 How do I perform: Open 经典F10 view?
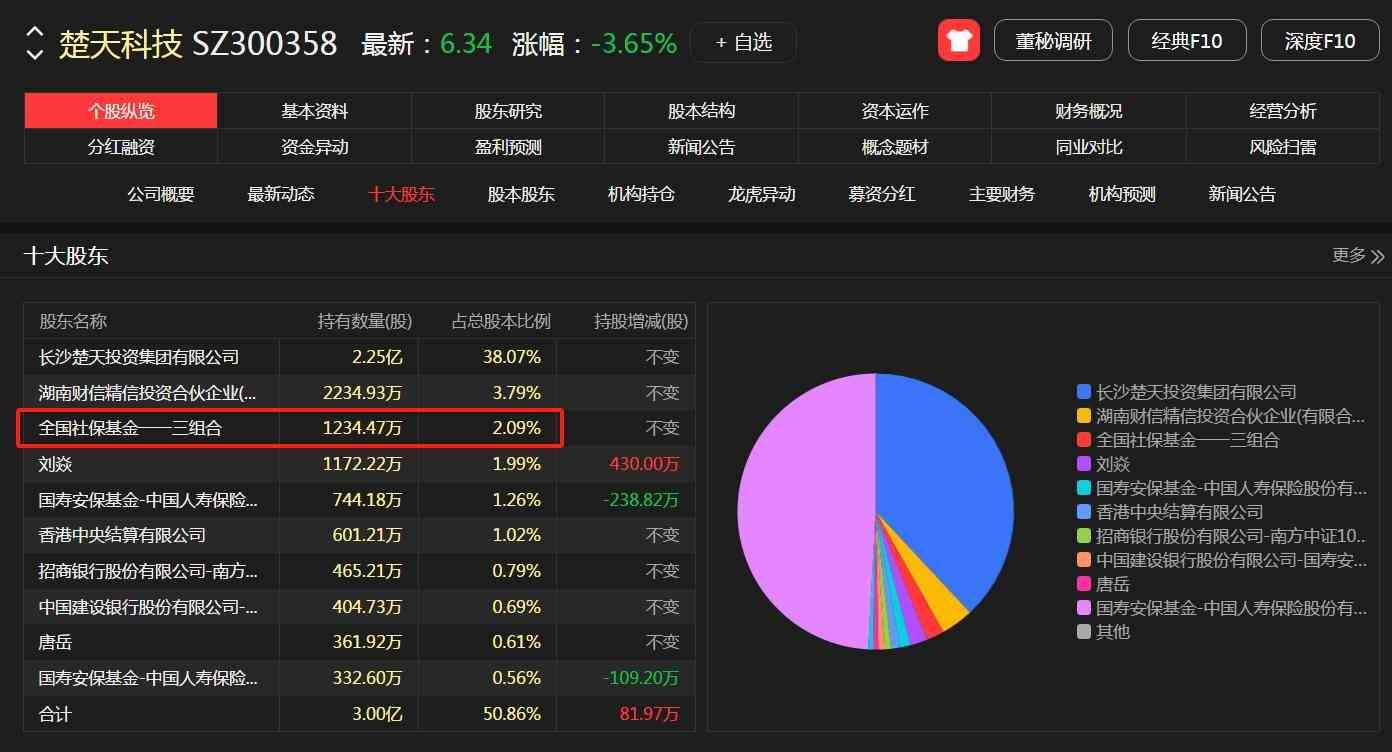pos(1187,41)
